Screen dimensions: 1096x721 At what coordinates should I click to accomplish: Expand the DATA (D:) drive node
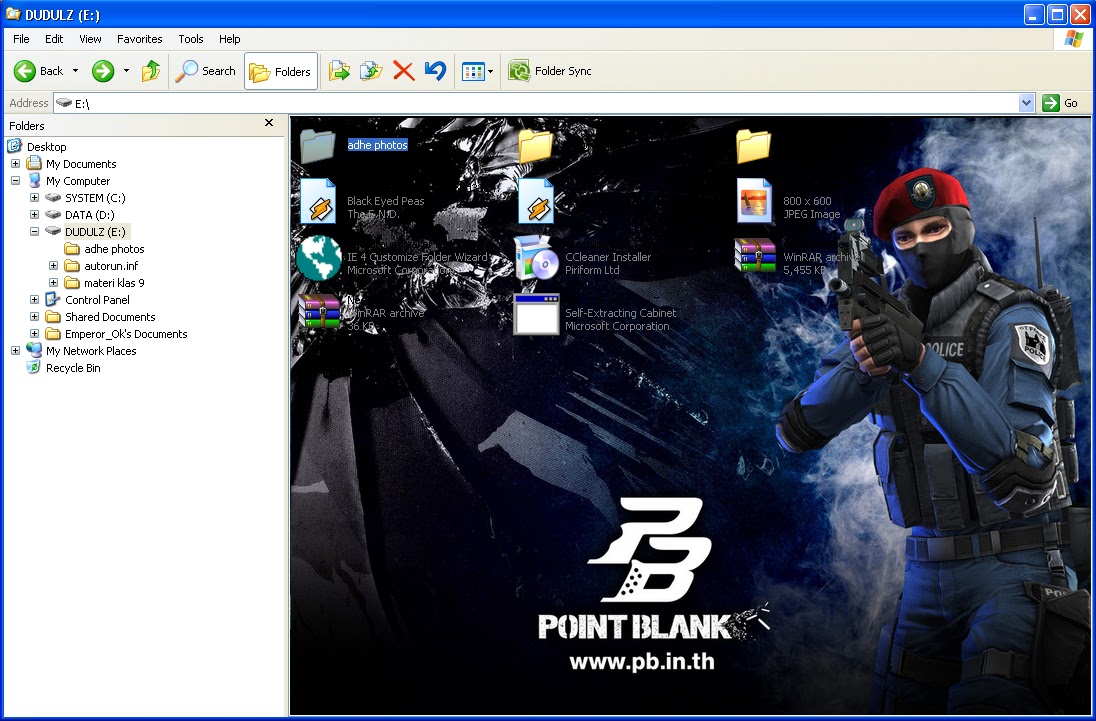tap(34, 214)
